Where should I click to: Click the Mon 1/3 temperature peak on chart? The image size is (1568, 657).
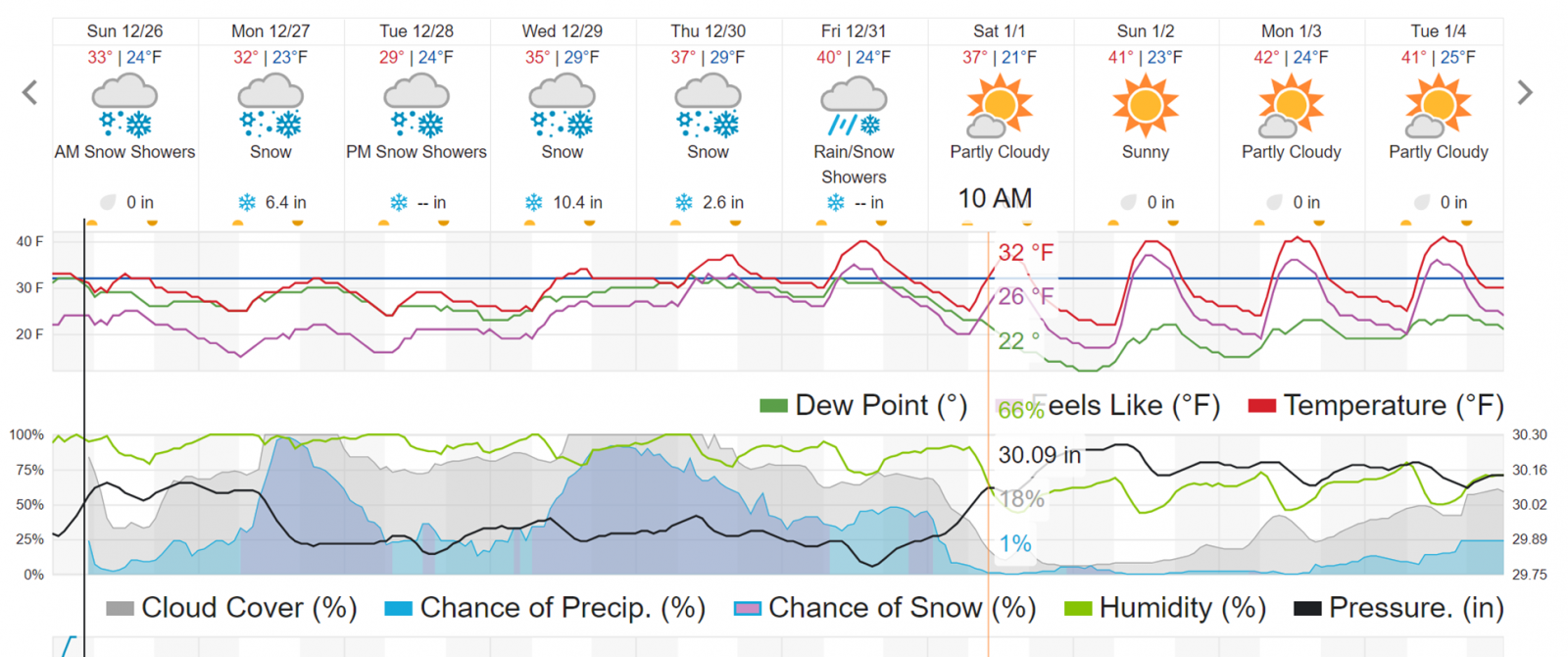tap(1298, 237)
